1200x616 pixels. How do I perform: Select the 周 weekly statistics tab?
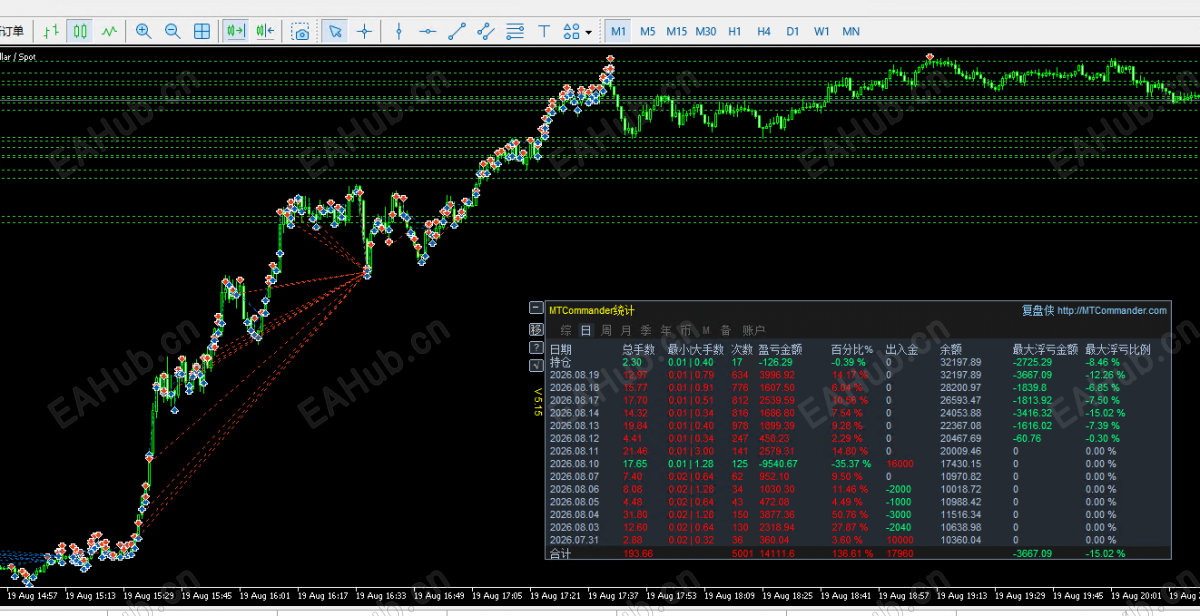click(x=606, y=330)
